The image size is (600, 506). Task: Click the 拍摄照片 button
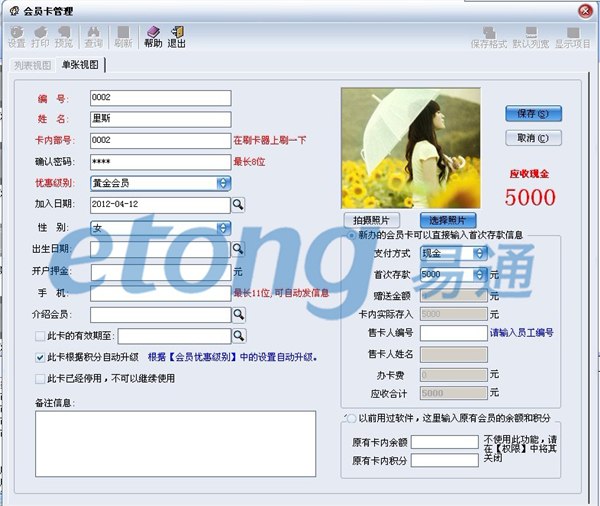[371, 220]
